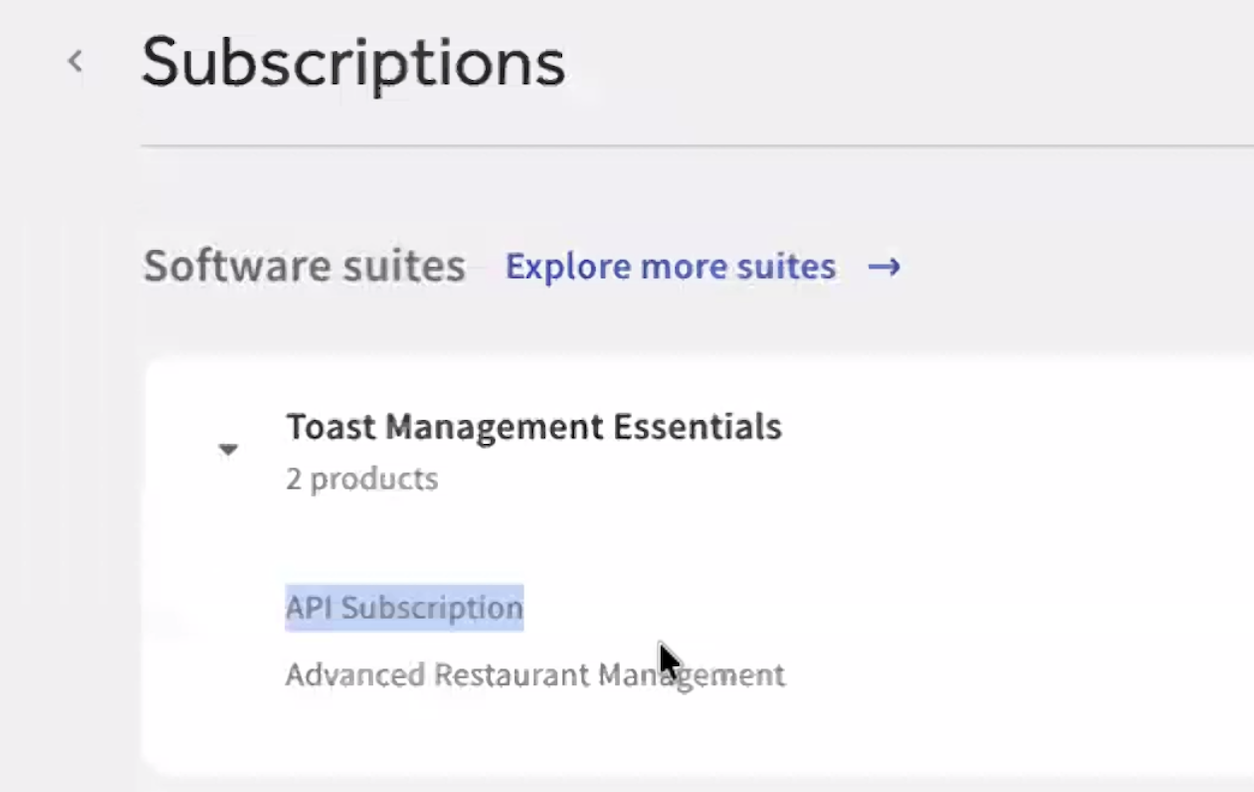The width and height of the screenshot is (1254, 792).
Task: Click the right arrow after Explore more suites
Action: pyautogui.click(x=884, y=267)
